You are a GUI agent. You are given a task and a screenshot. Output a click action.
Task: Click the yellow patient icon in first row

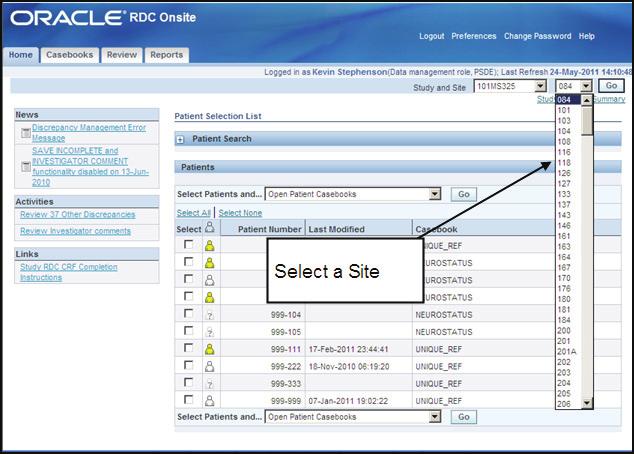tap(209, 245)
